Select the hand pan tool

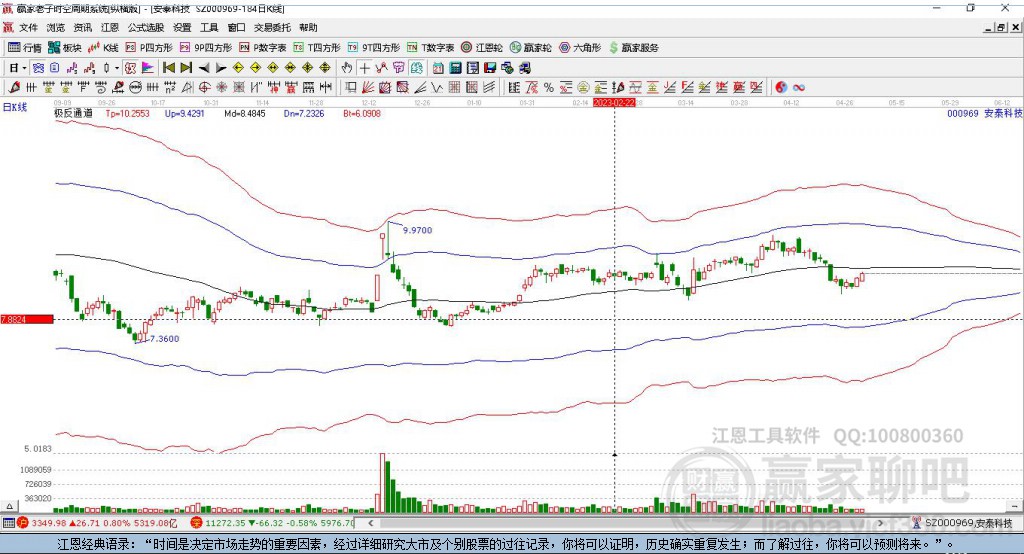point(347,68)
